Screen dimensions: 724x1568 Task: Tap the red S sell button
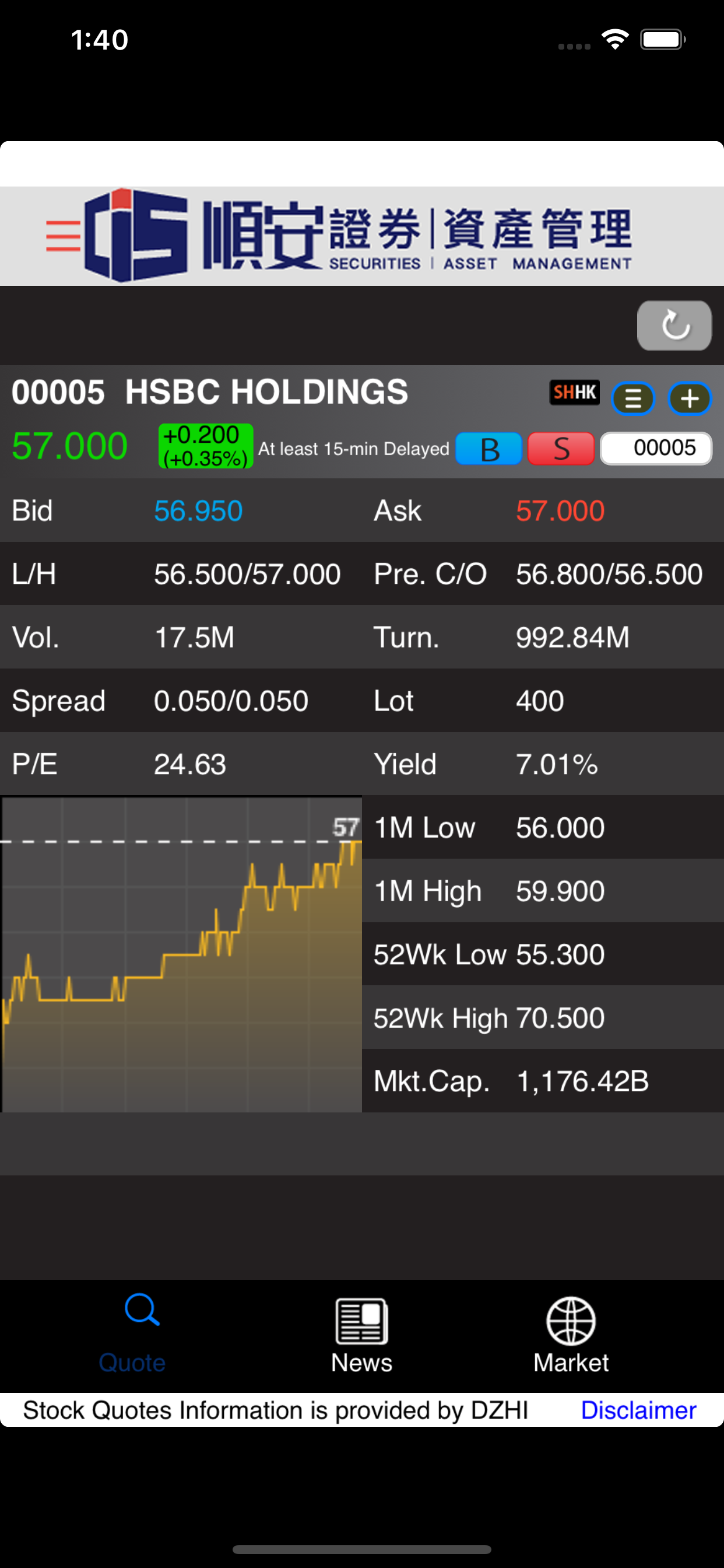click(561, 449)
